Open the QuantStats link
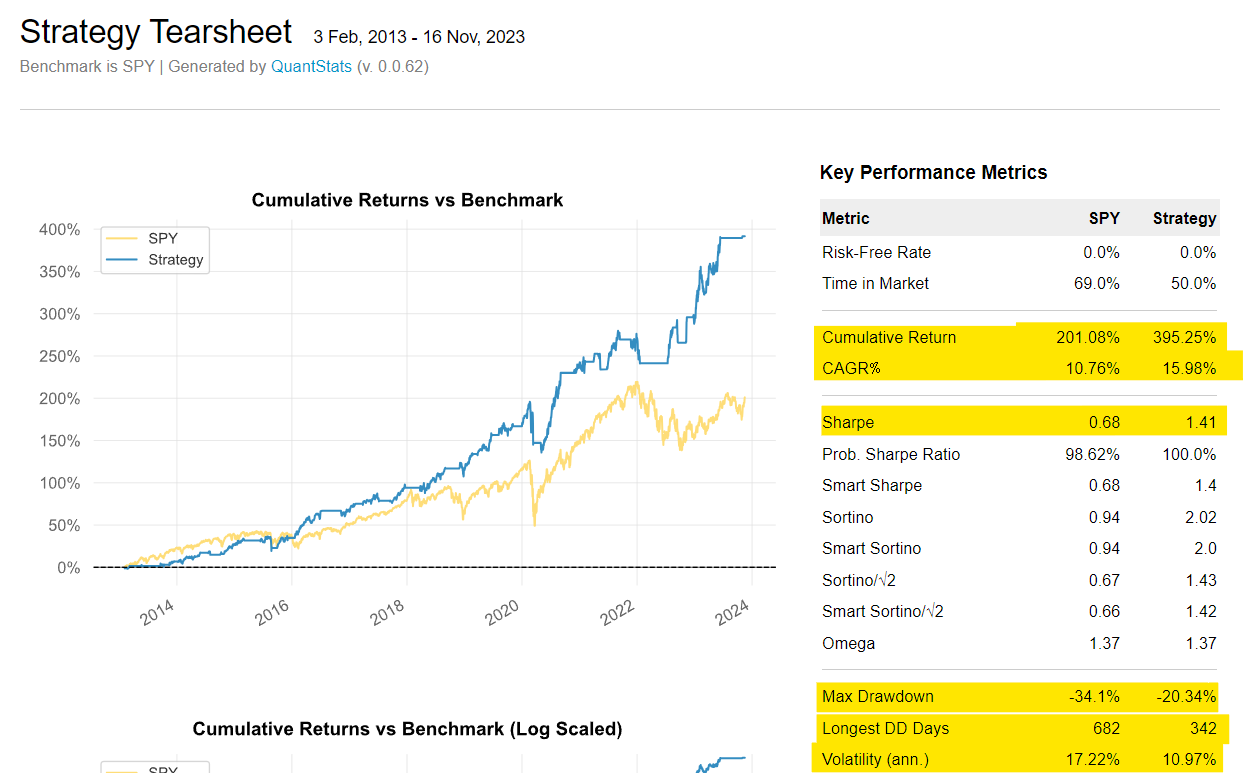This screenshot has height=773, width=1250. (x=311, y=66)
